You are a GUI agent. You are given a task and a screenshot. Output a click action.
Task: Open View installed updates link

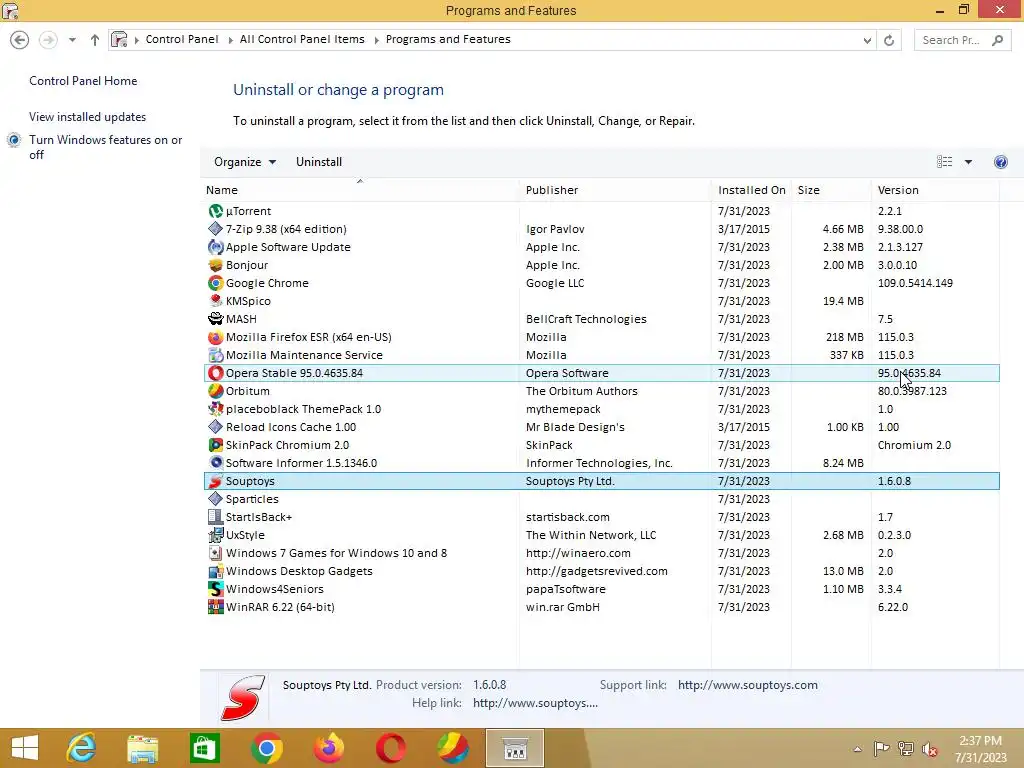(88, 117)
